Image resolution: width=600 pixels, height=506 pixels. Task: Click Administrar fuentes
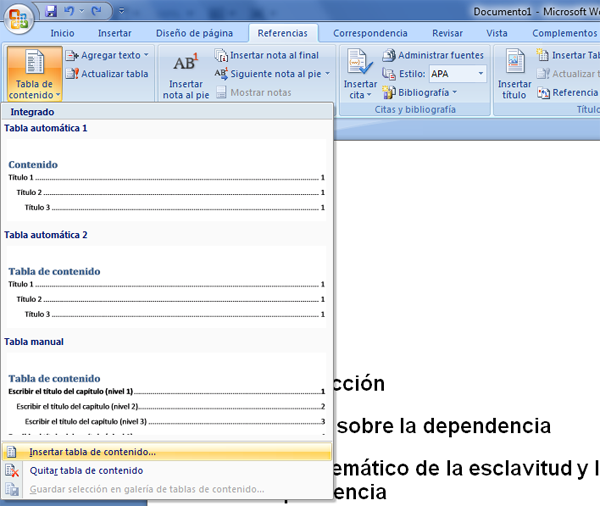coord(441,55)
